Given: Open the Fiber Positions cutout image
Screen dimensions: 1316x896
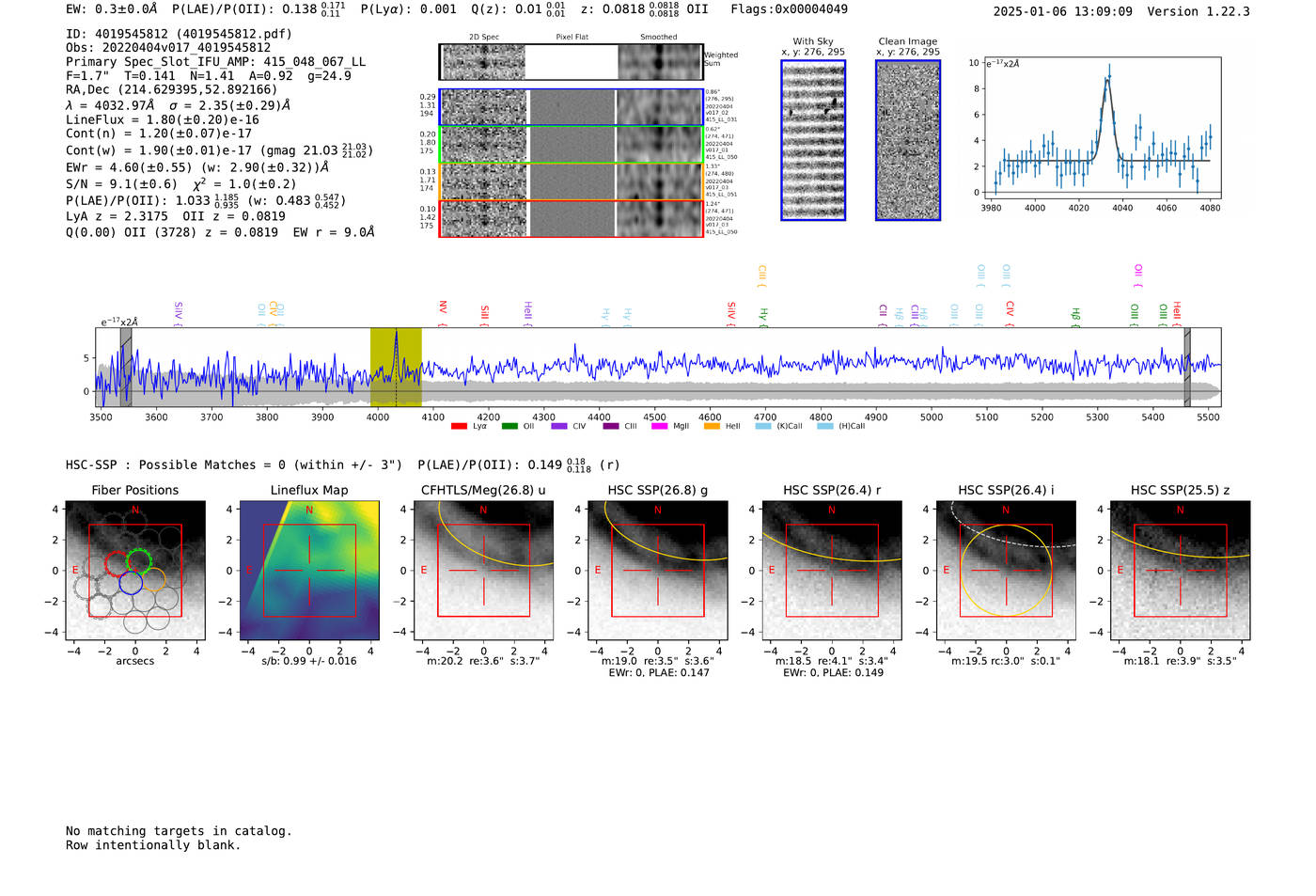Looking at the screenshot, I should (x=135, y=570).
